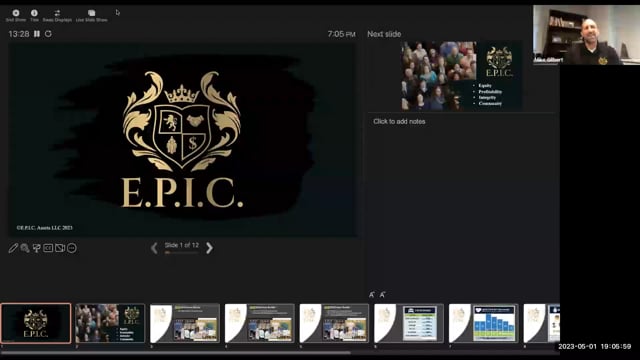The height and width of the screenshot is (360, 640).
Task: Click the 'Slide 1 of 12' label
Action: [182, 245]
